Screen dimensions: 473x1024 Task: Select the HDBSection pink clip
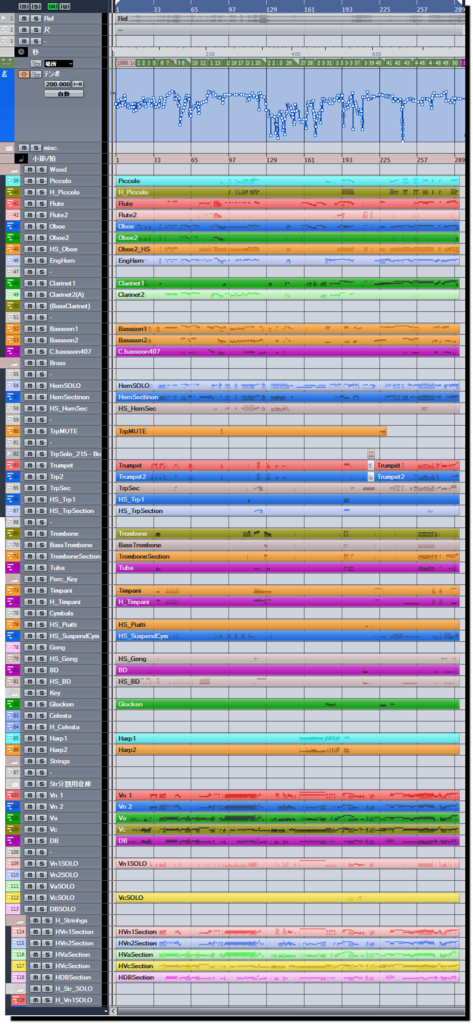(x=287, y=977)
